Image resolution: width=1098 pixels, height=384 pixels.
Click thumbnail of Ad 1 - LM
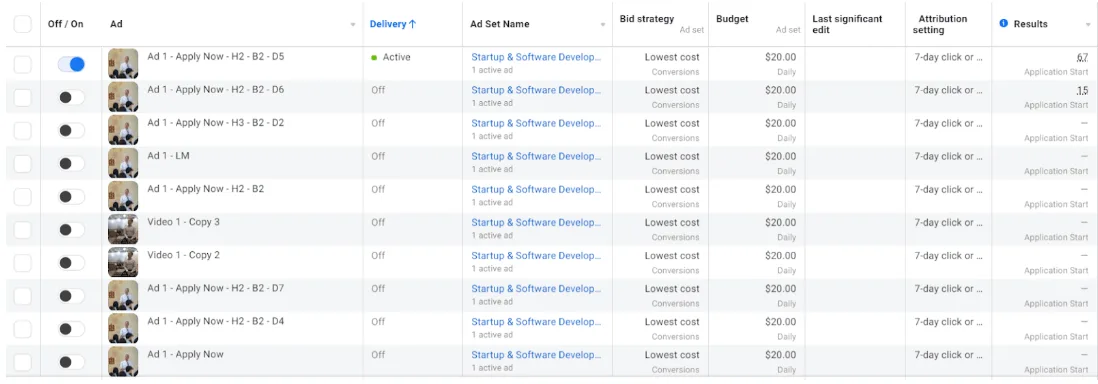[123, 163]
